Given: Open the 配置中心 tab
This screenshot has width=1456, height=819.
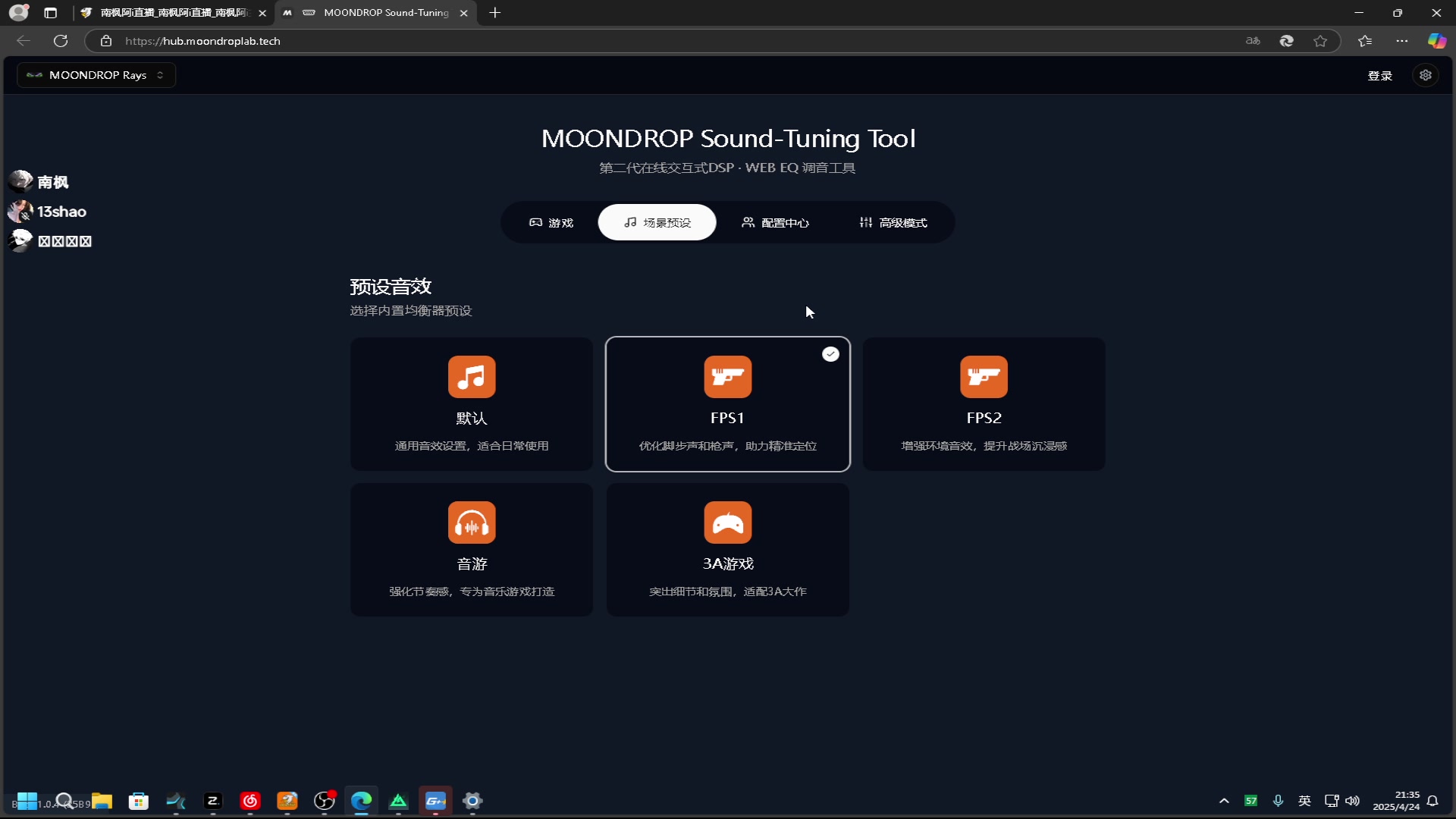Looking at the screenshot, I should tap(775, 222).
